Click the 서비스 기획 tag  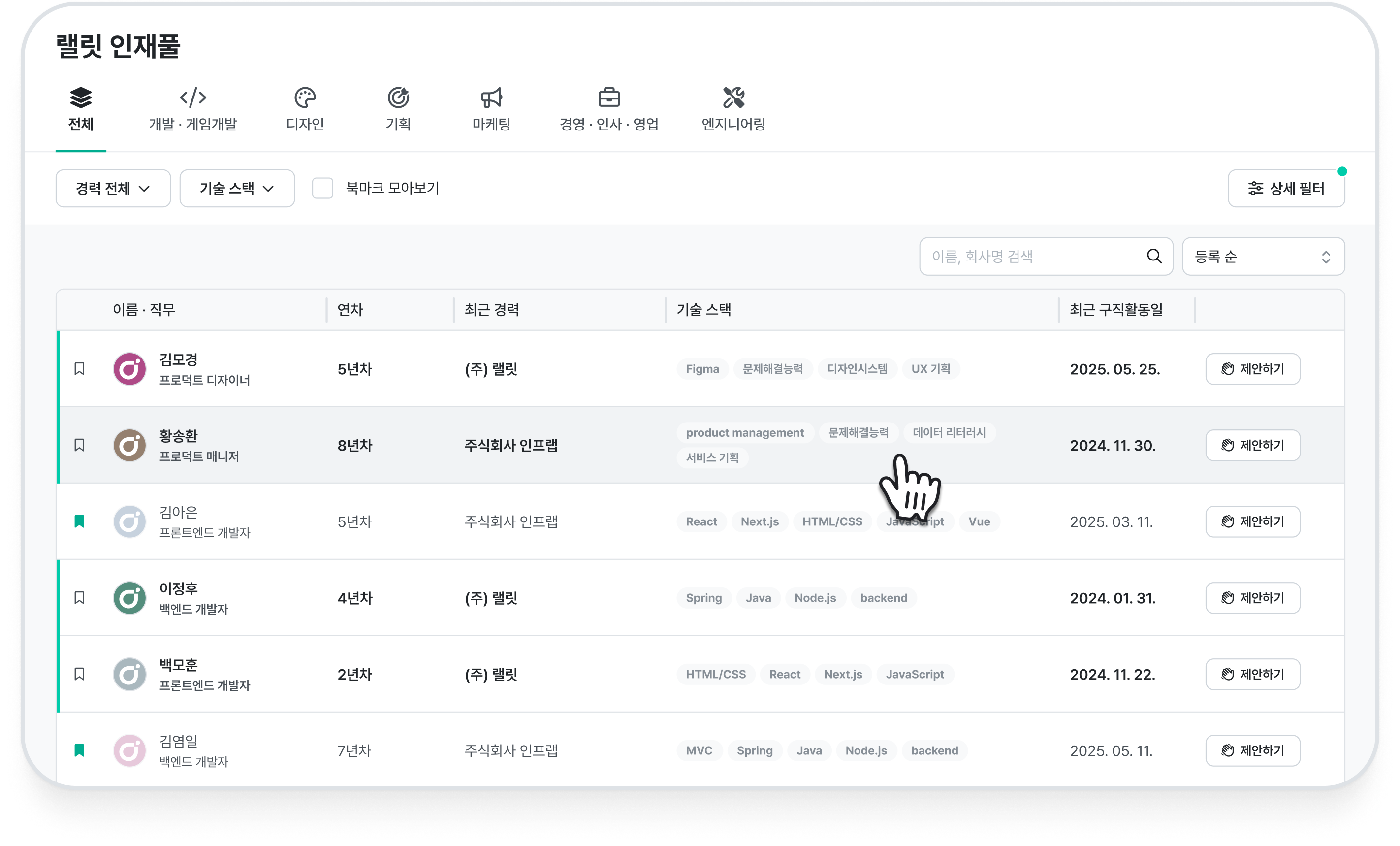click(x=712, y=457)
